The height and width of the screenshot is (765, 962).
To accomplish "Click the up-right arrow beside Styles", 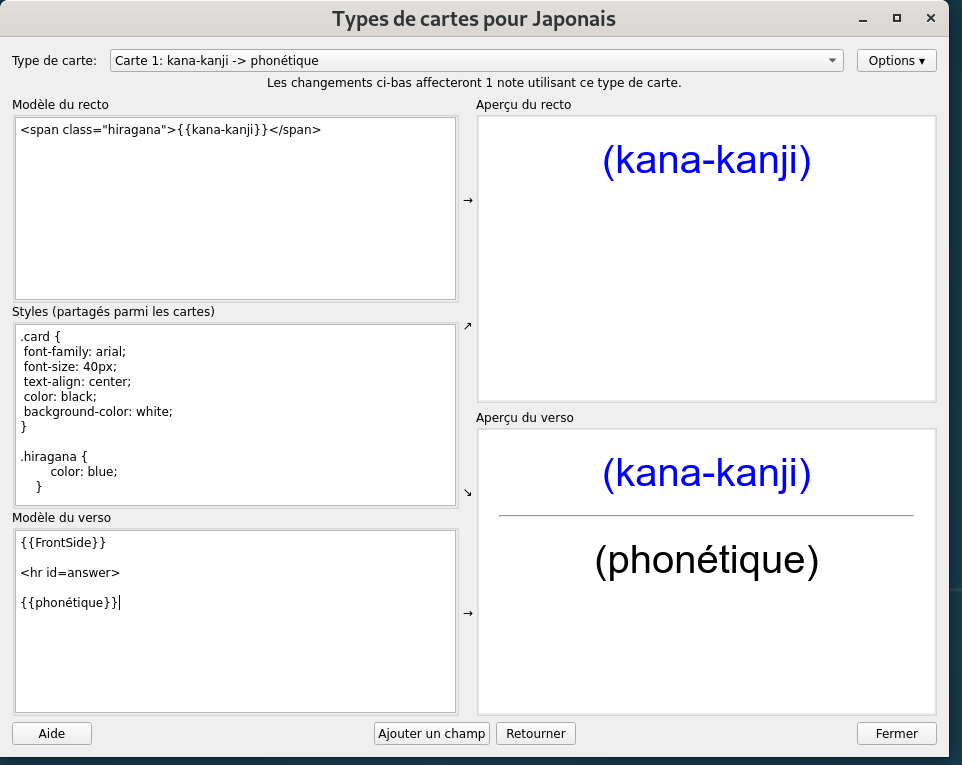I will tap(467, 326).
